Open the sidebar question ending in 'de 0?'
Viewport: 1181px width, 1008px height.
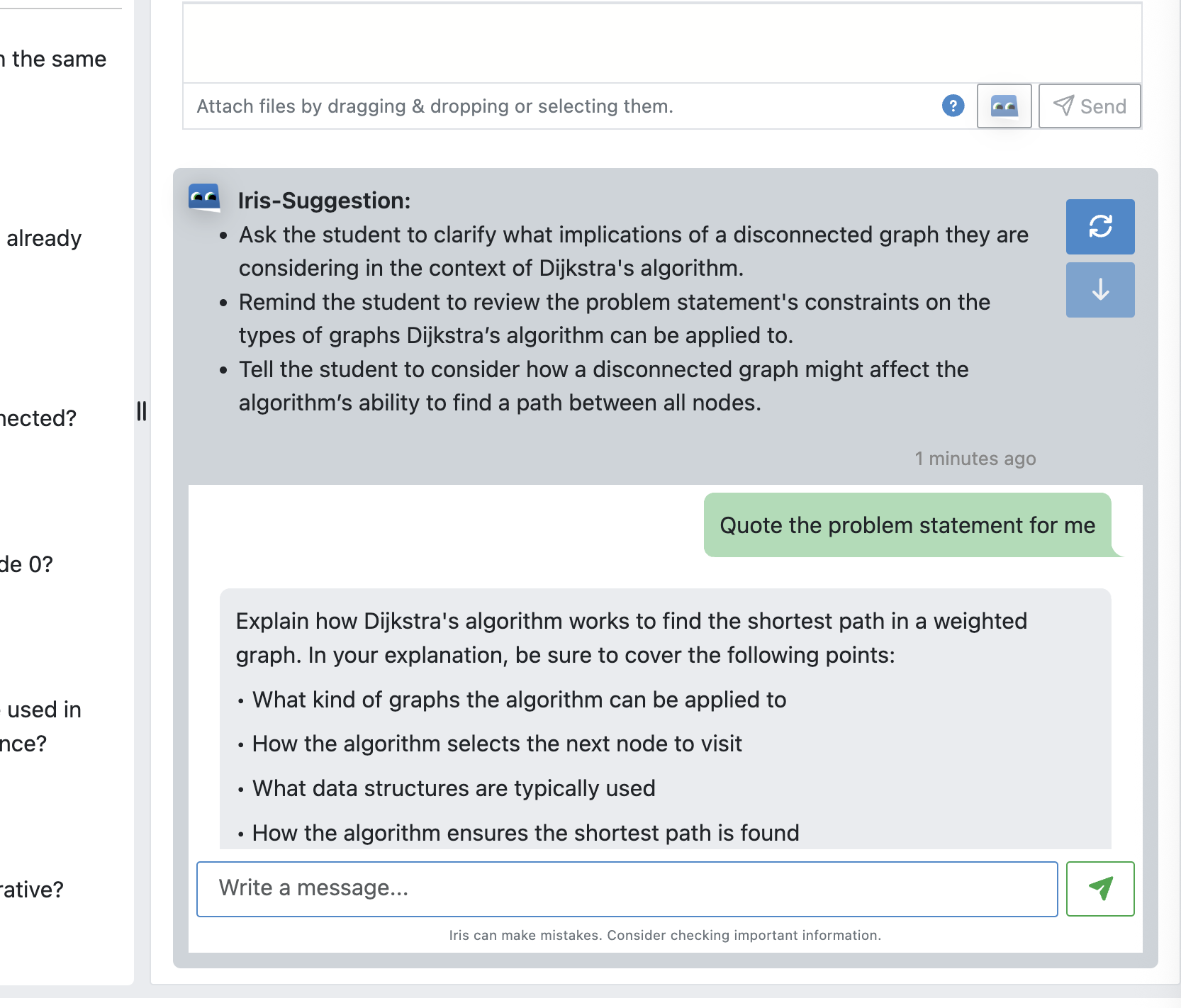tap(27, 564)
